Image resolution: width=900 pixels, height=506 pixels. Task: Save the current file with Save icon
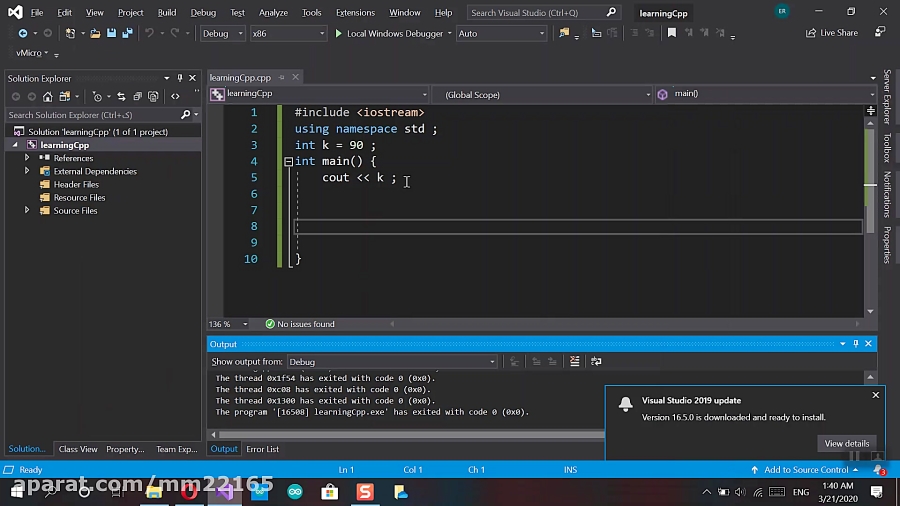[111, 33]
